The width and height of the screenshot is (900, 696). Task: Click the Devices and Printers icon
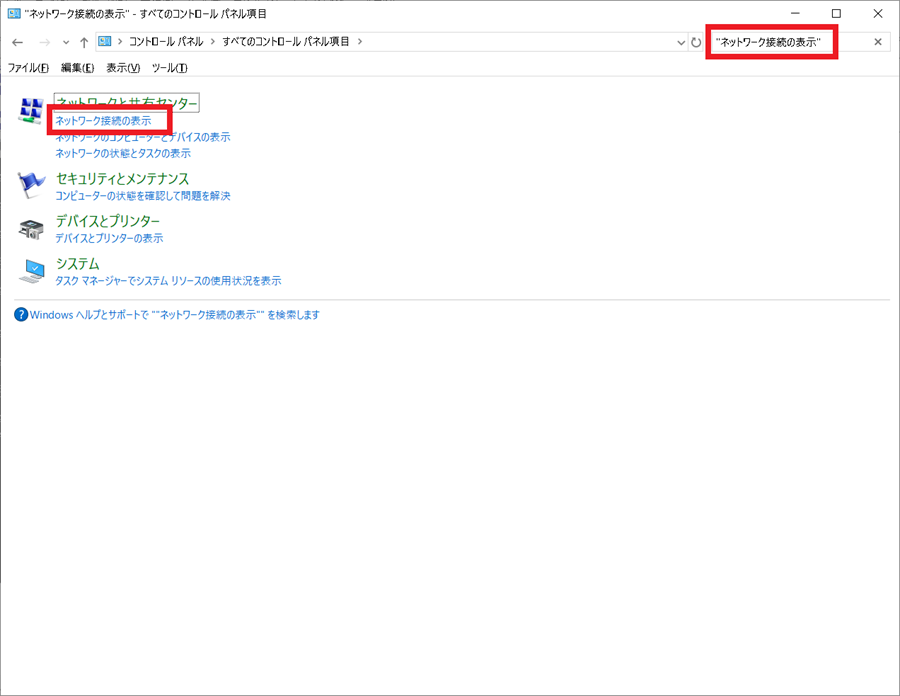(30, 228)
